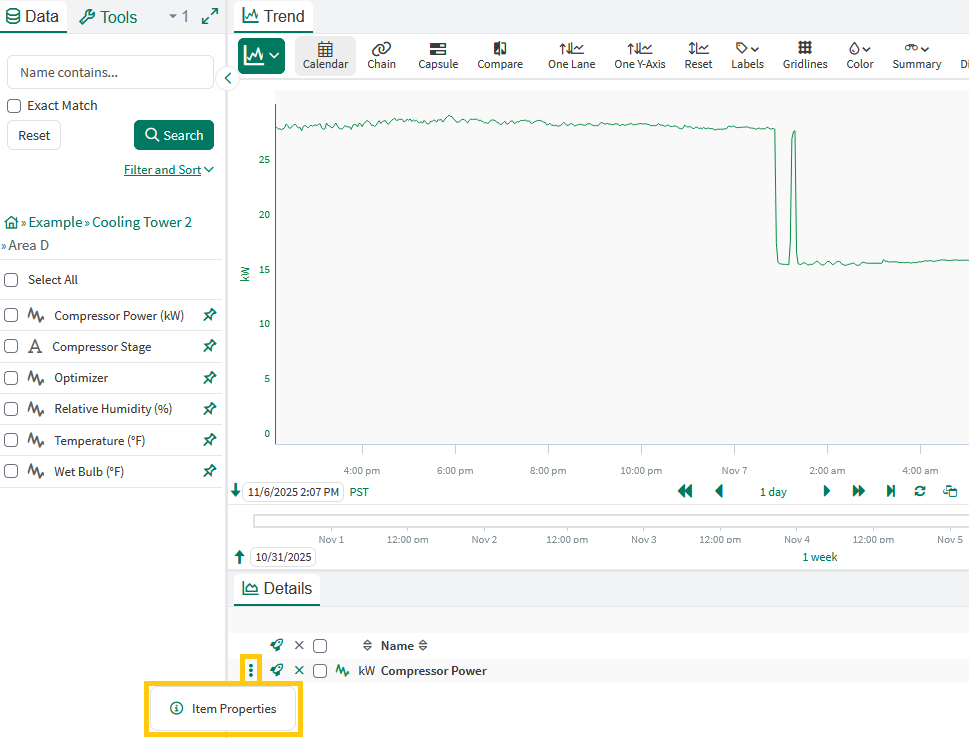Select the Chain view icon
This screenshot has height=738, width=969.
point(381,55)
